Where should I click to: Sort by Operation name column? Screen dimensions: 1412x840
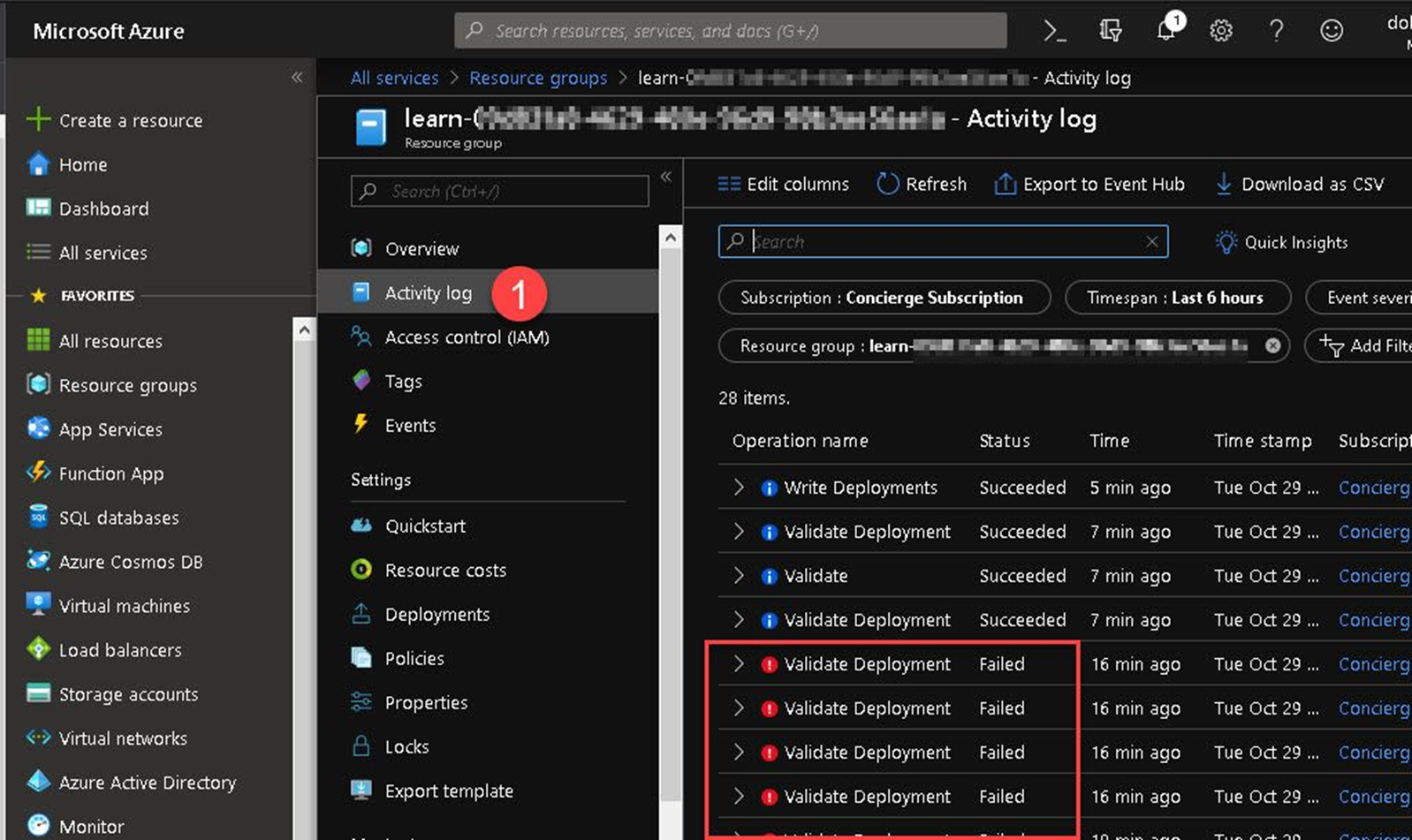pos(800,441)
